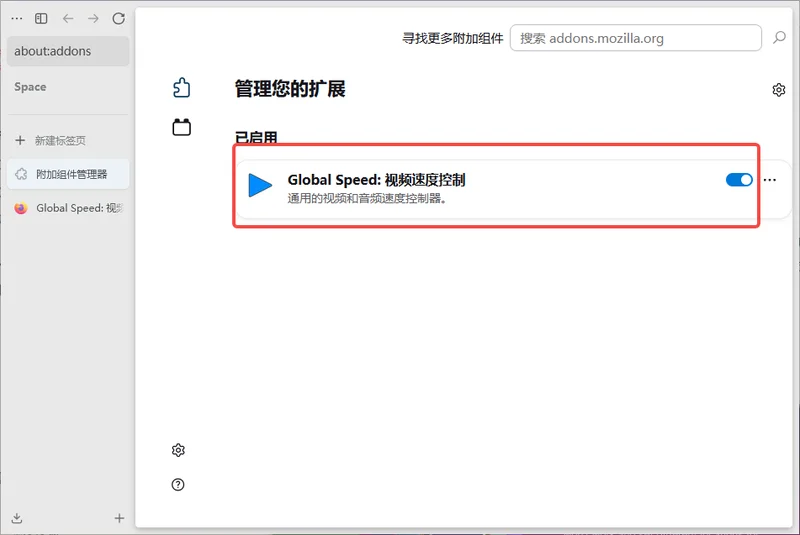Click the 通用的视频和音频速度控制器 description
800x535 pixels.
point(367,198)
